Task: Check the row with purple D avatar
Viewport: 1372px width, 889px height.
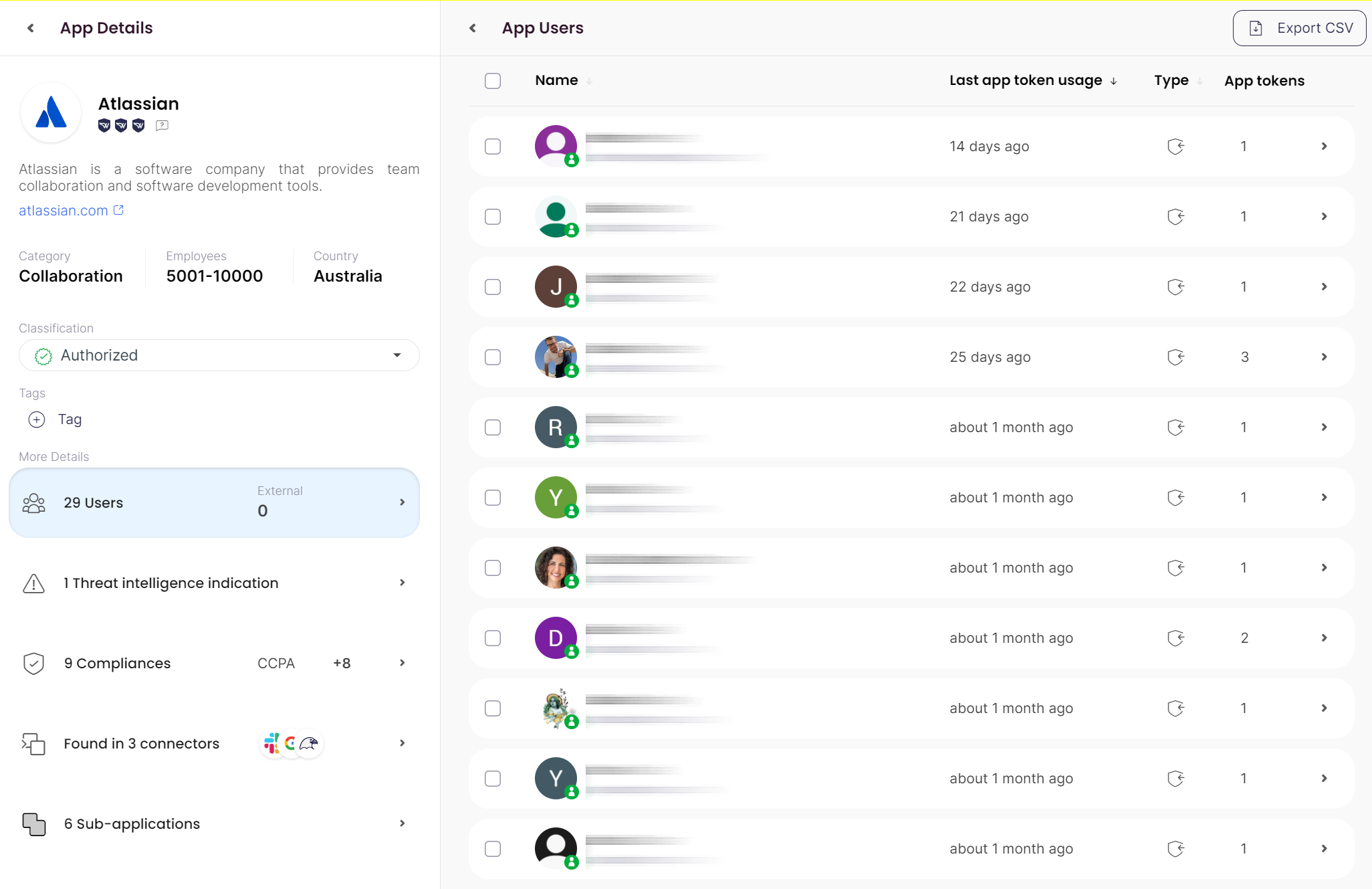Action: point(493,638)
